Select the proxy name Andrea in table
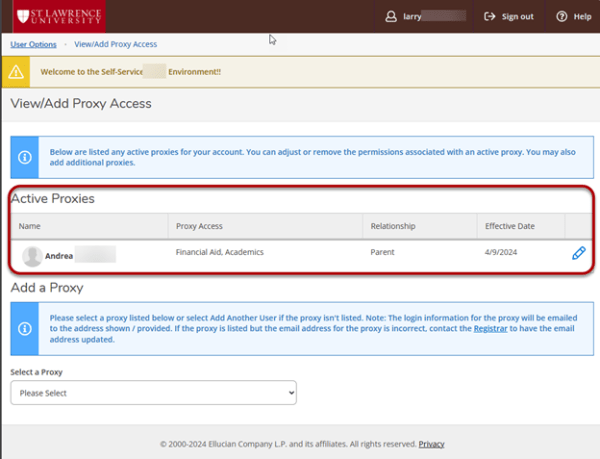The image size is (600, 459). coord(59,256)
